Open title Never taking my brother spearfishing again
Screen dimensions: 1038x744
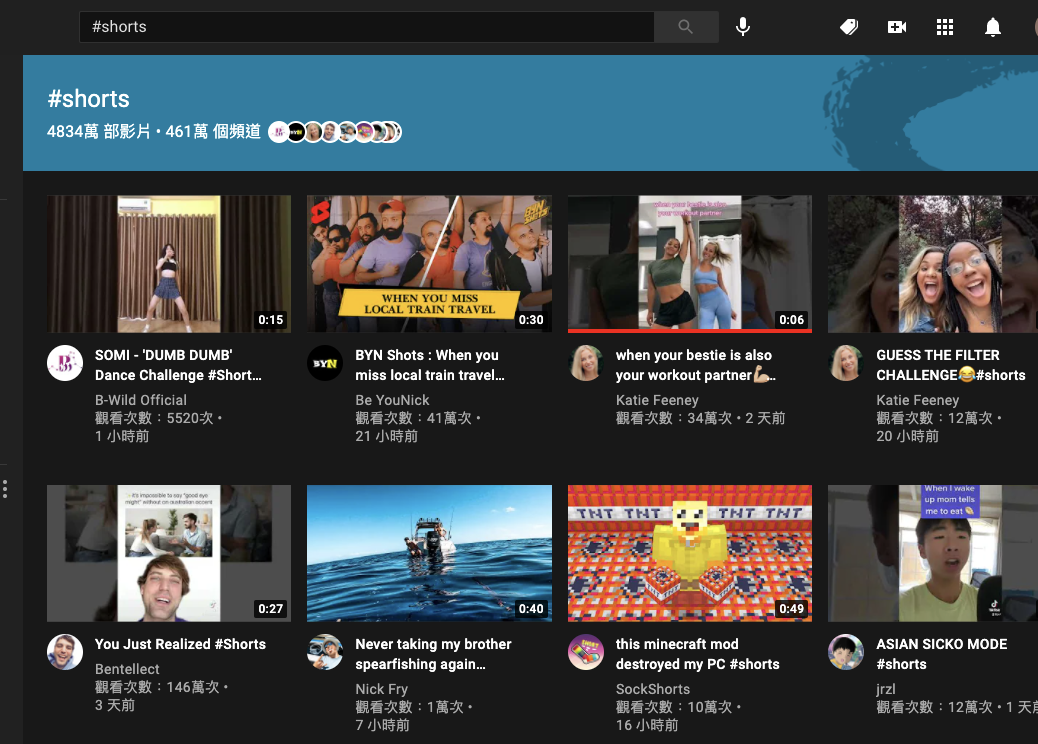click(433, 654)
